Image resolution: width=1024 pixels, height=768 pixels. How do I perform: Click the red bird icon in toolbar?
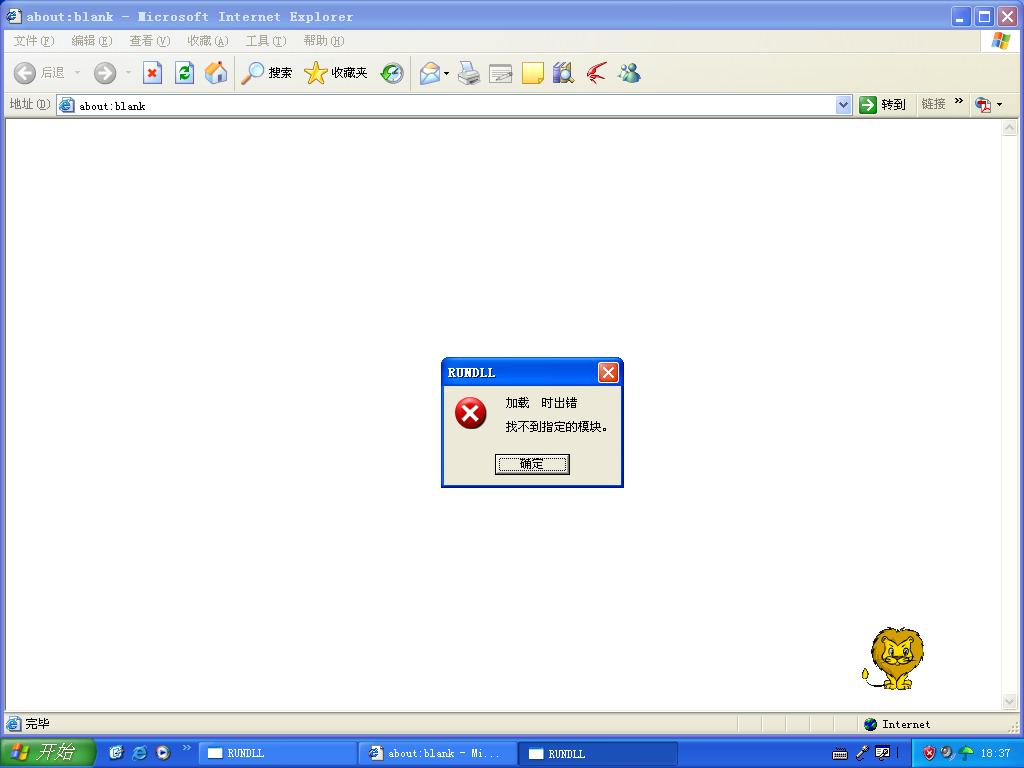(x=596, y=73)
